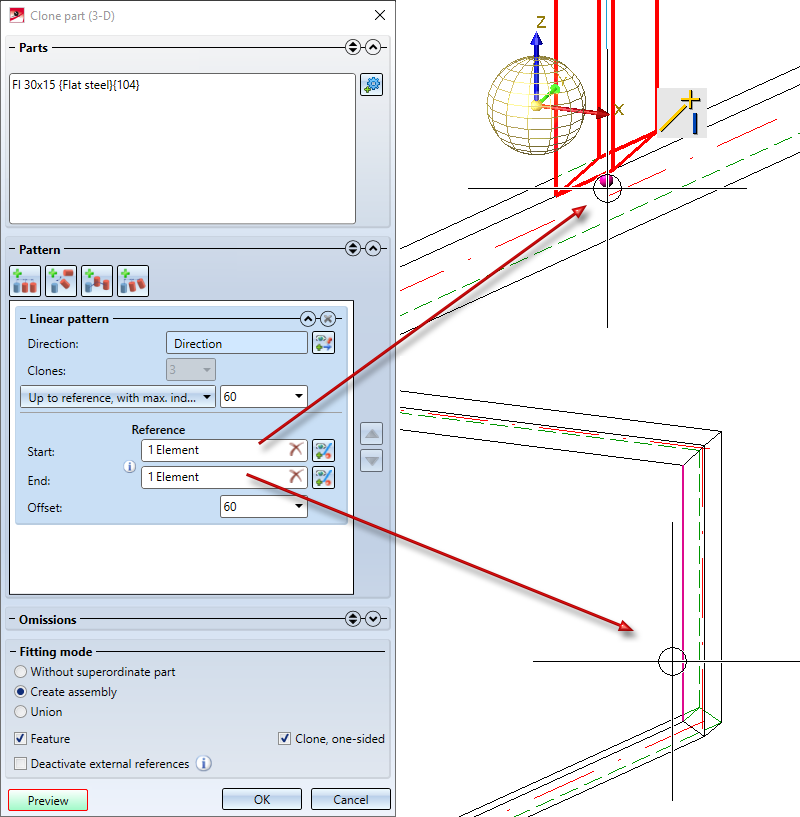Add a linear pattern with first pattern icon
The image size is (800, 817).
(25, 281)
